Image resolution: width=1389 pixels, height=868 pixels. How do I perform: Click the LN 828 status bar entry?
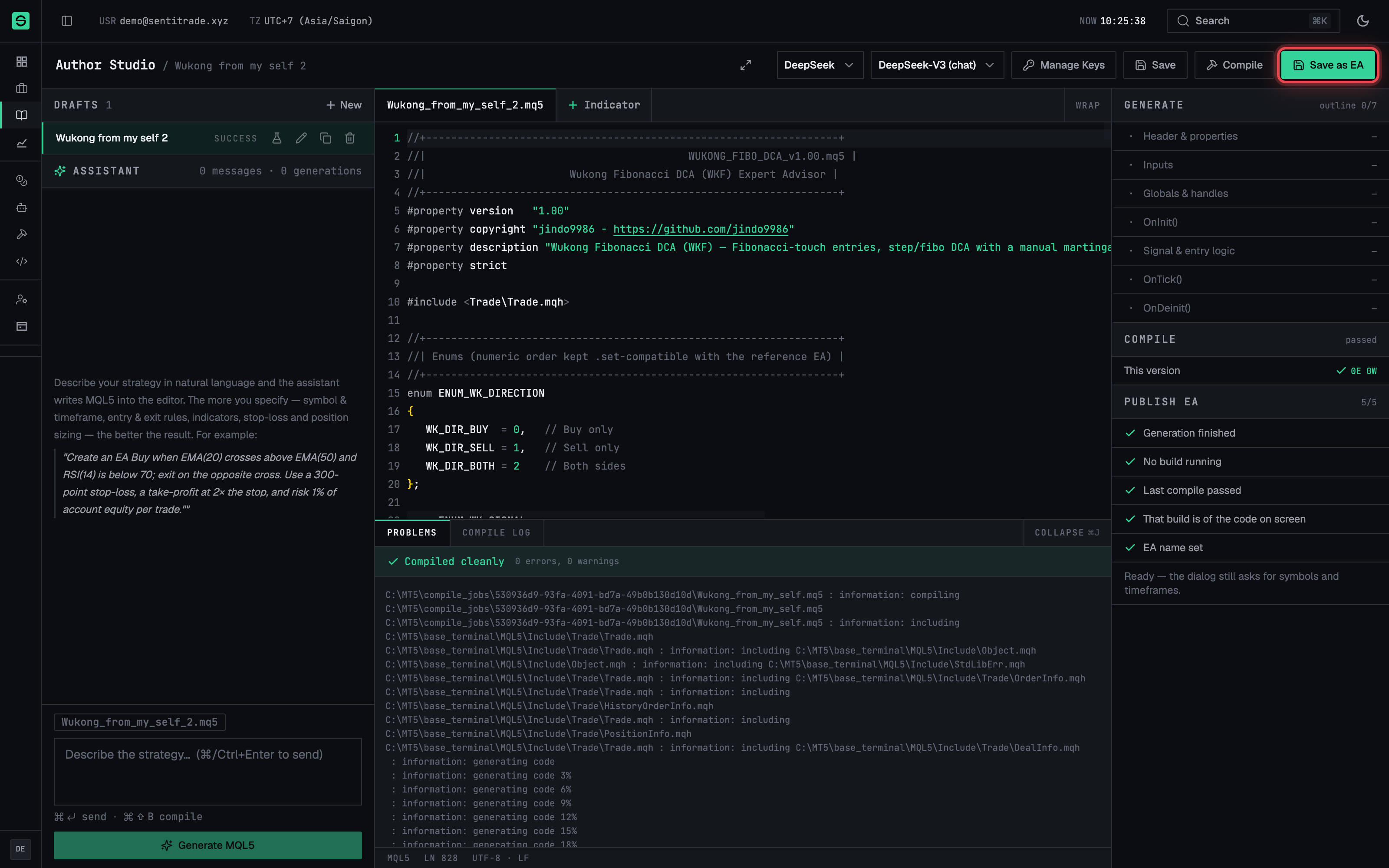(441, 858)
